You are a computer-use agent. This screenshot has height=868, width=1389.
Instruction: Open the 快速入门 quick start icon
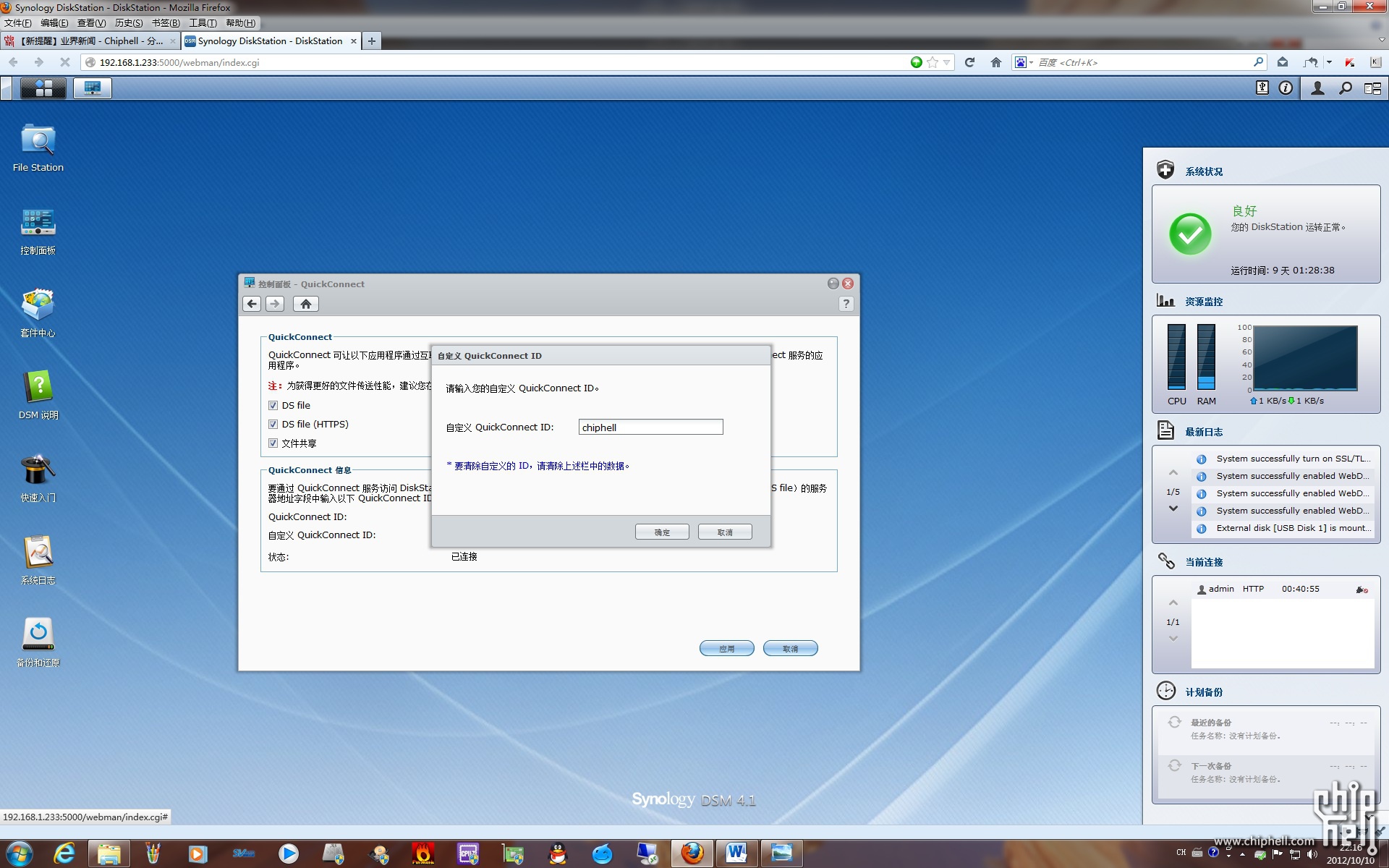[38, 478]
